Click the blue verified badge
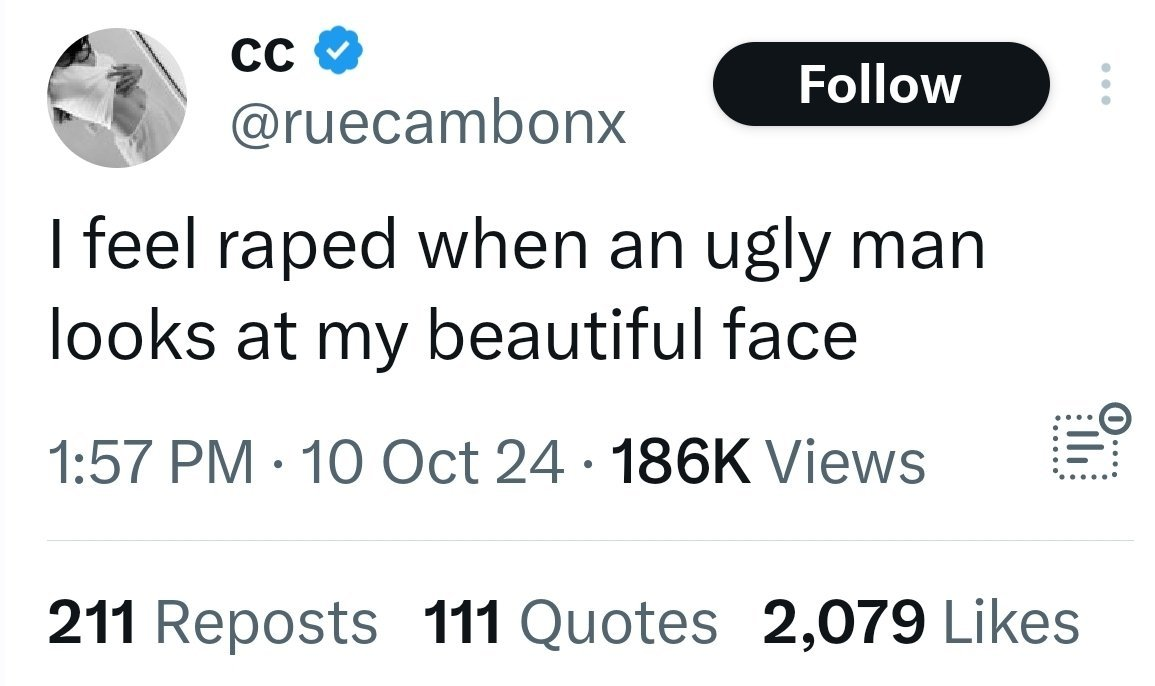The image size is (1155, 686). click(x=336, y=55)
